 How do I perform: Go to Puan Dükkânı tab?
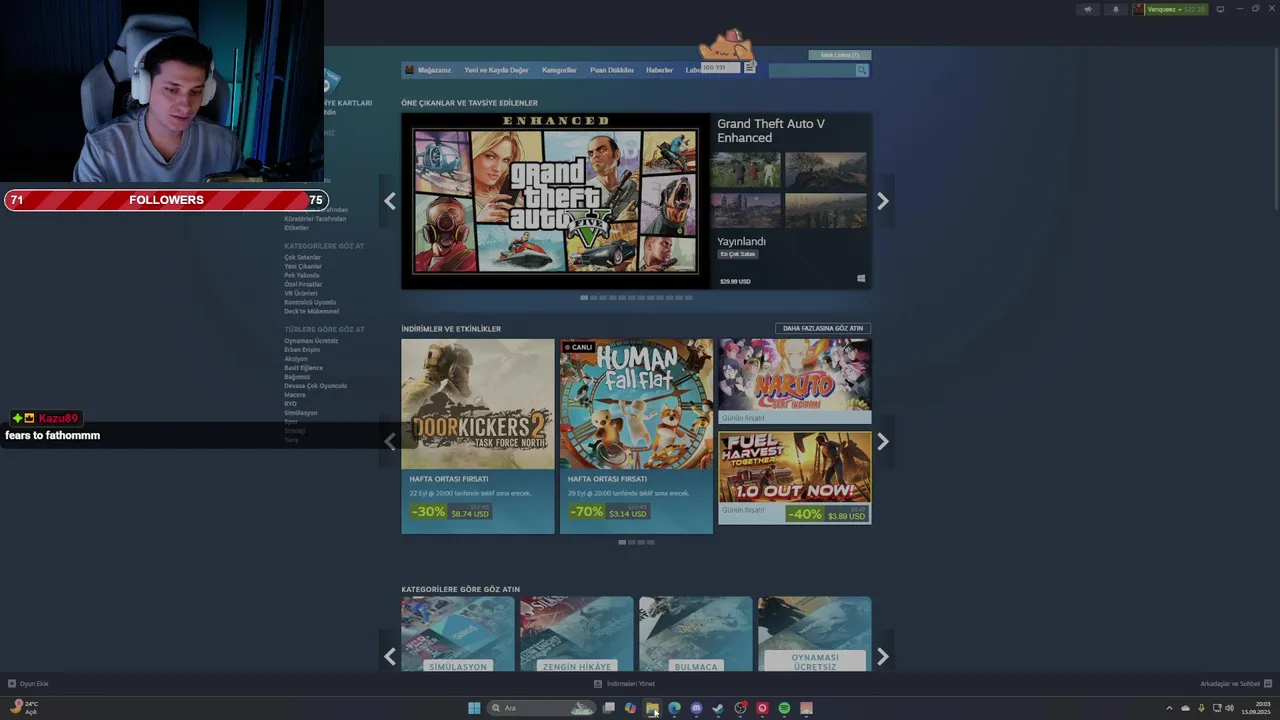612,70
